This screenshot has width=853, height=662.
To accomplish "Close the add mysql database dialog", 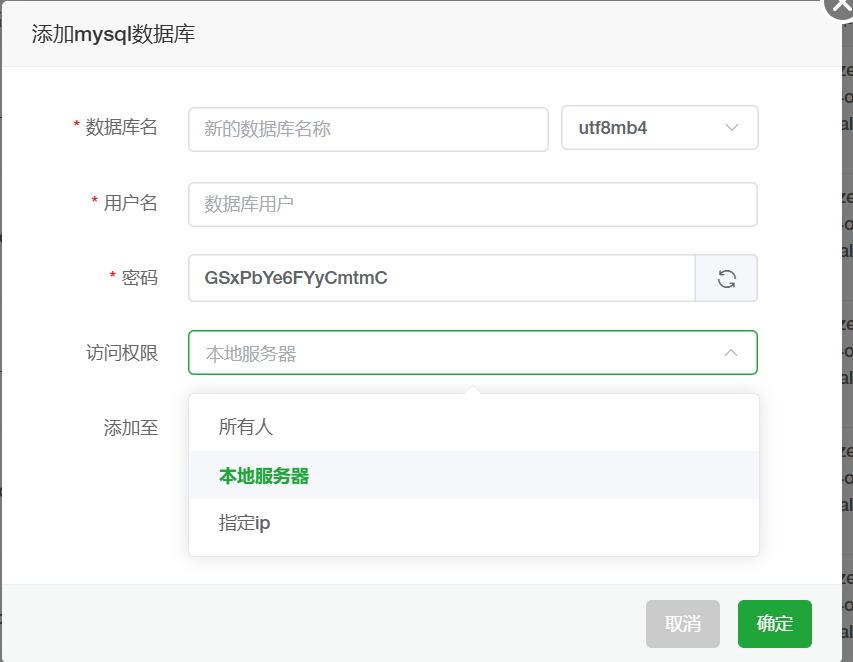I will [840, 7].
